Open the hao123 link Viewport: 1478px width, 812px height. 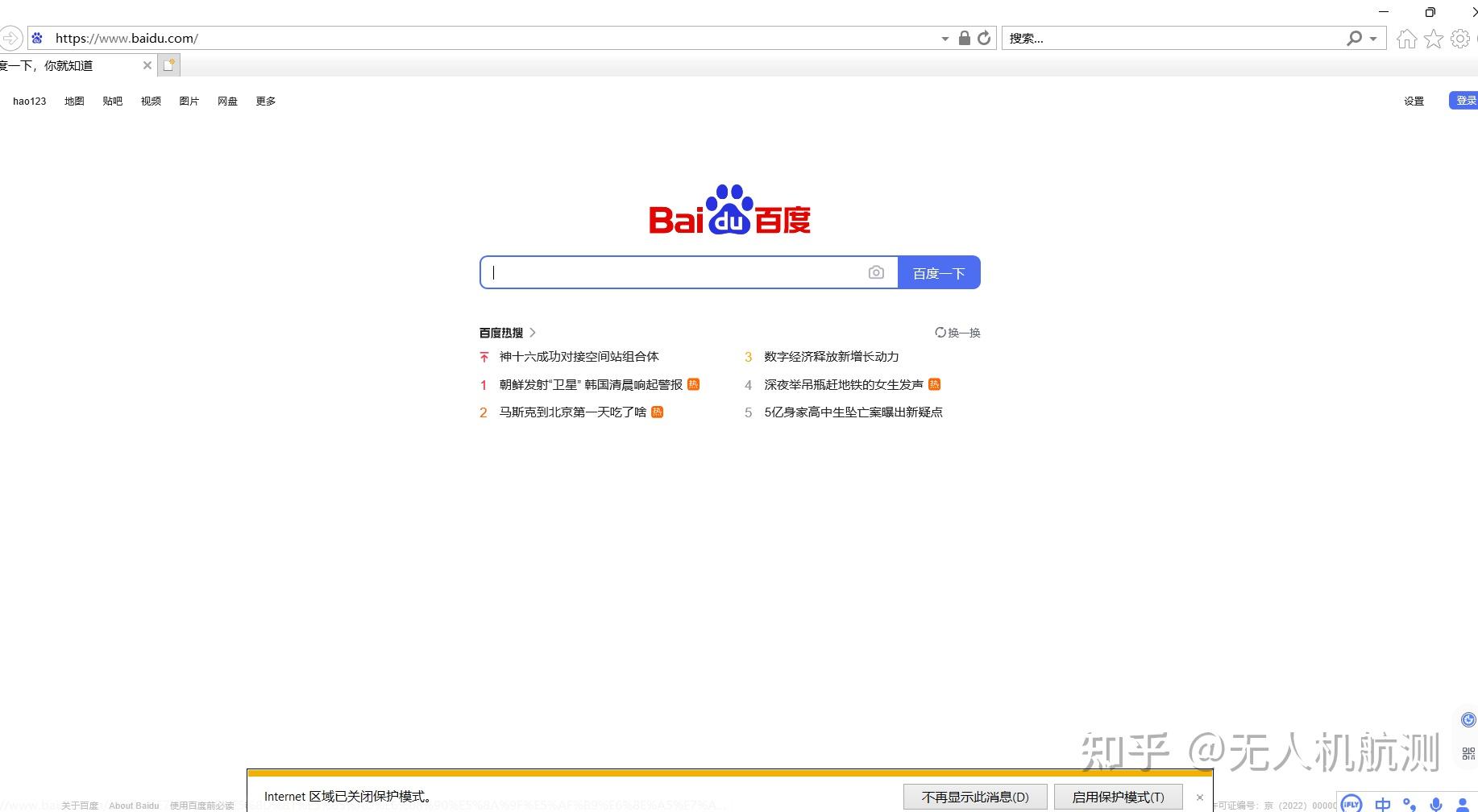(x=29, y=101)
